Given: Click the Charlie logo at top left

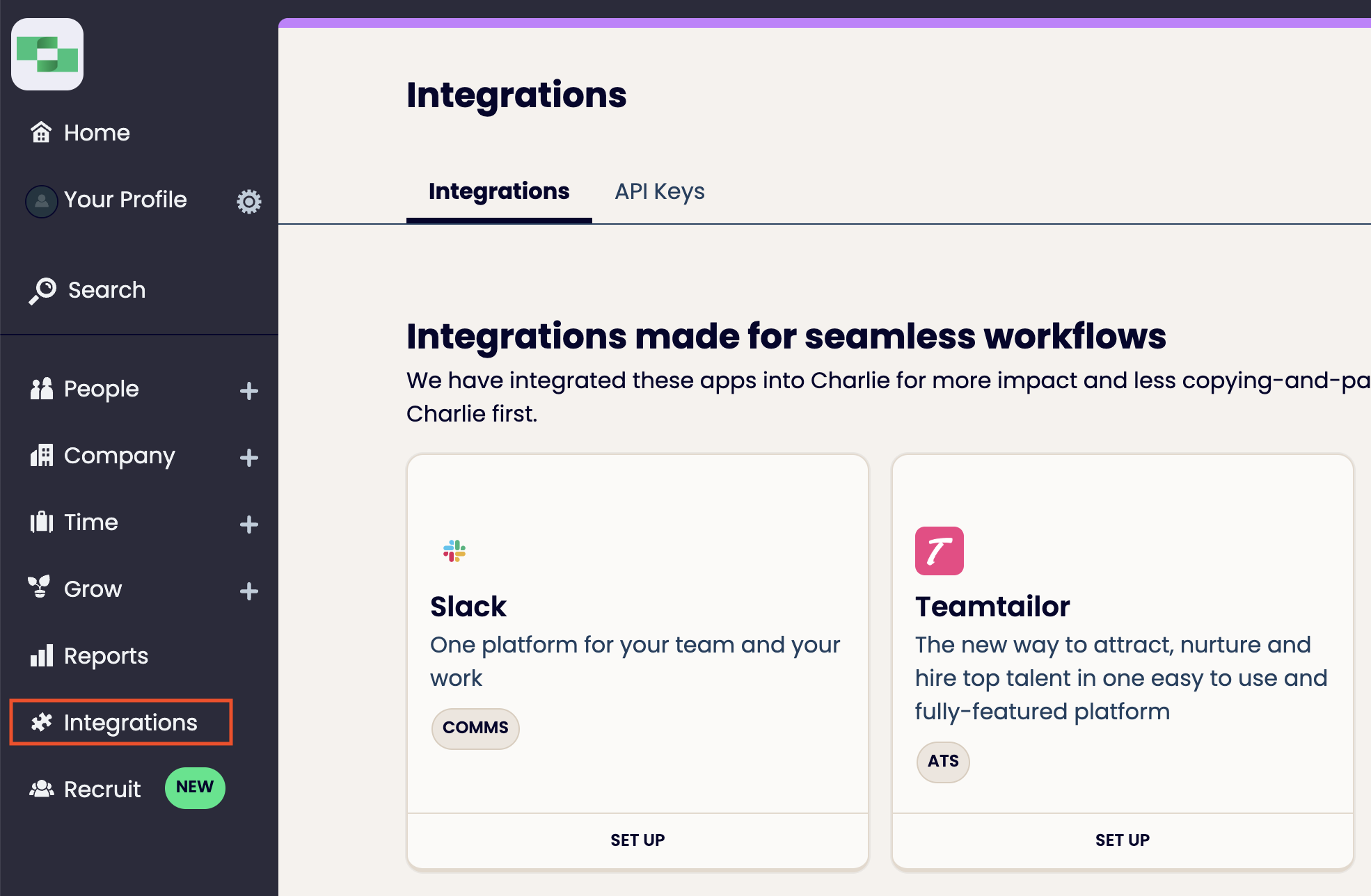Looking at the screenshot, I should (47, 54).
